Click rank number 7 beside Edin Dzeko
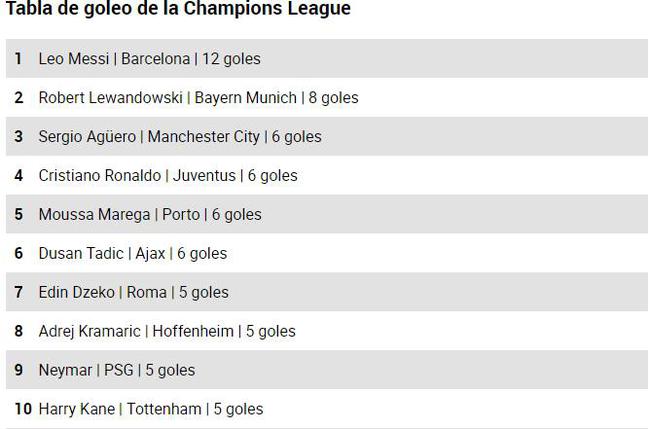The width and height of the screenshot is (650, 429). [18, 292]
